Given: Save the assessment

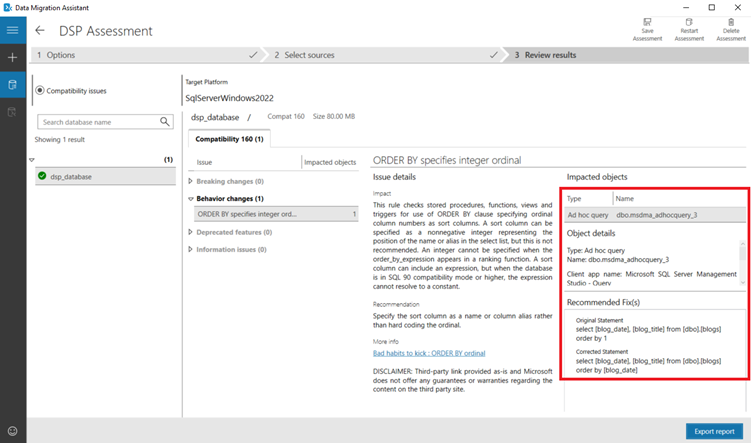Looking at the screenshot, I should pos(647,30).
